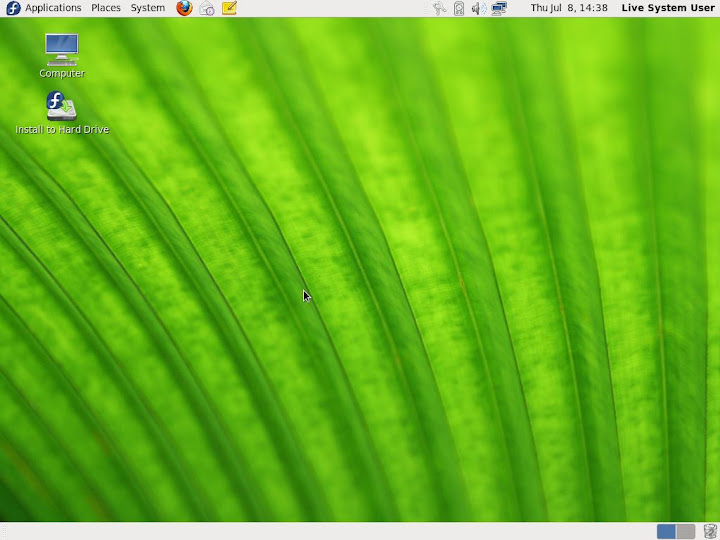Open the System menu

pos(147,8)
